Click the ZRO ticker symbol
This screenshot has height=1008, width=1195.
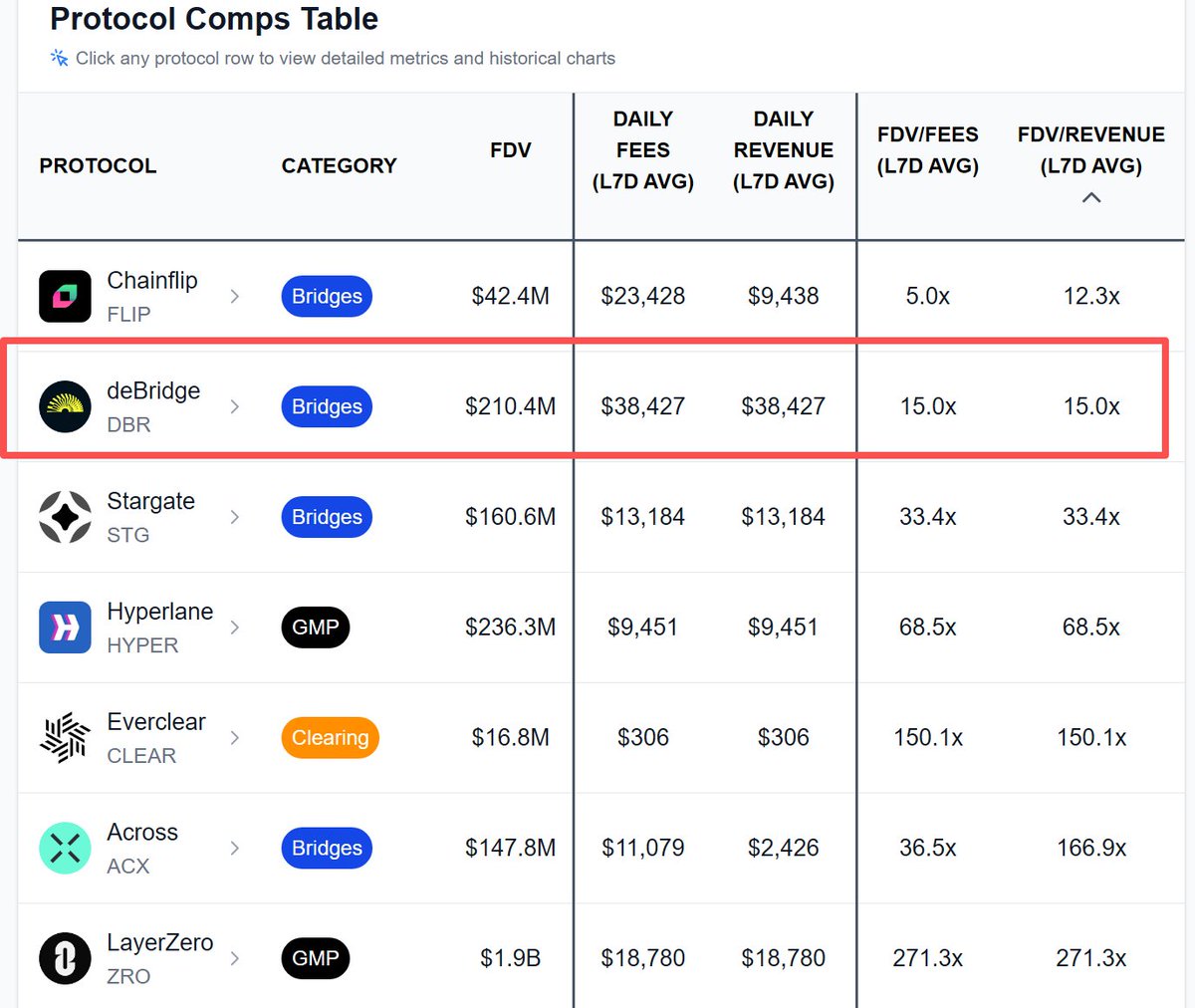[x=128, y=977]
